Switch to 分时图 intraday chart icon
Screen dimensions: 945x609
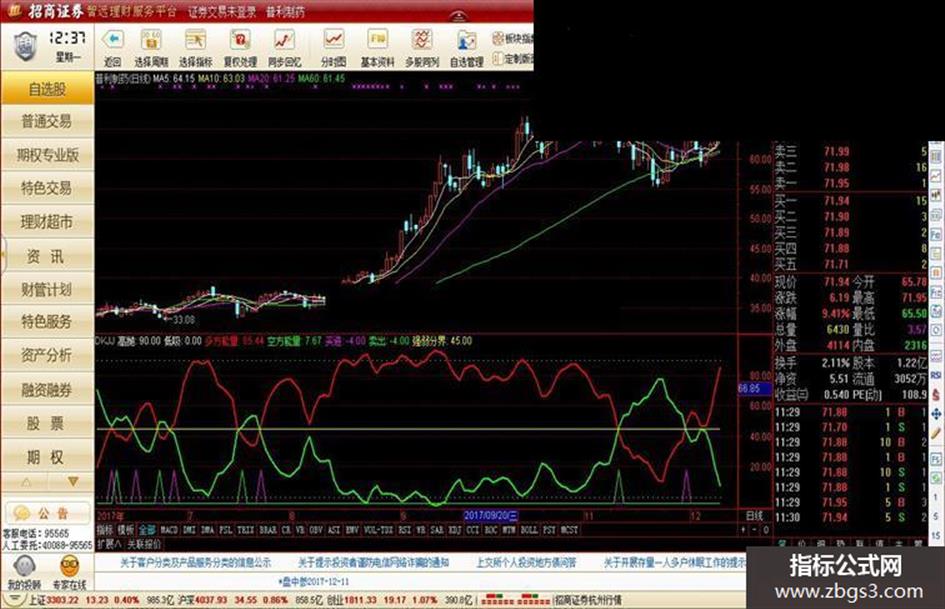(333, 40)
